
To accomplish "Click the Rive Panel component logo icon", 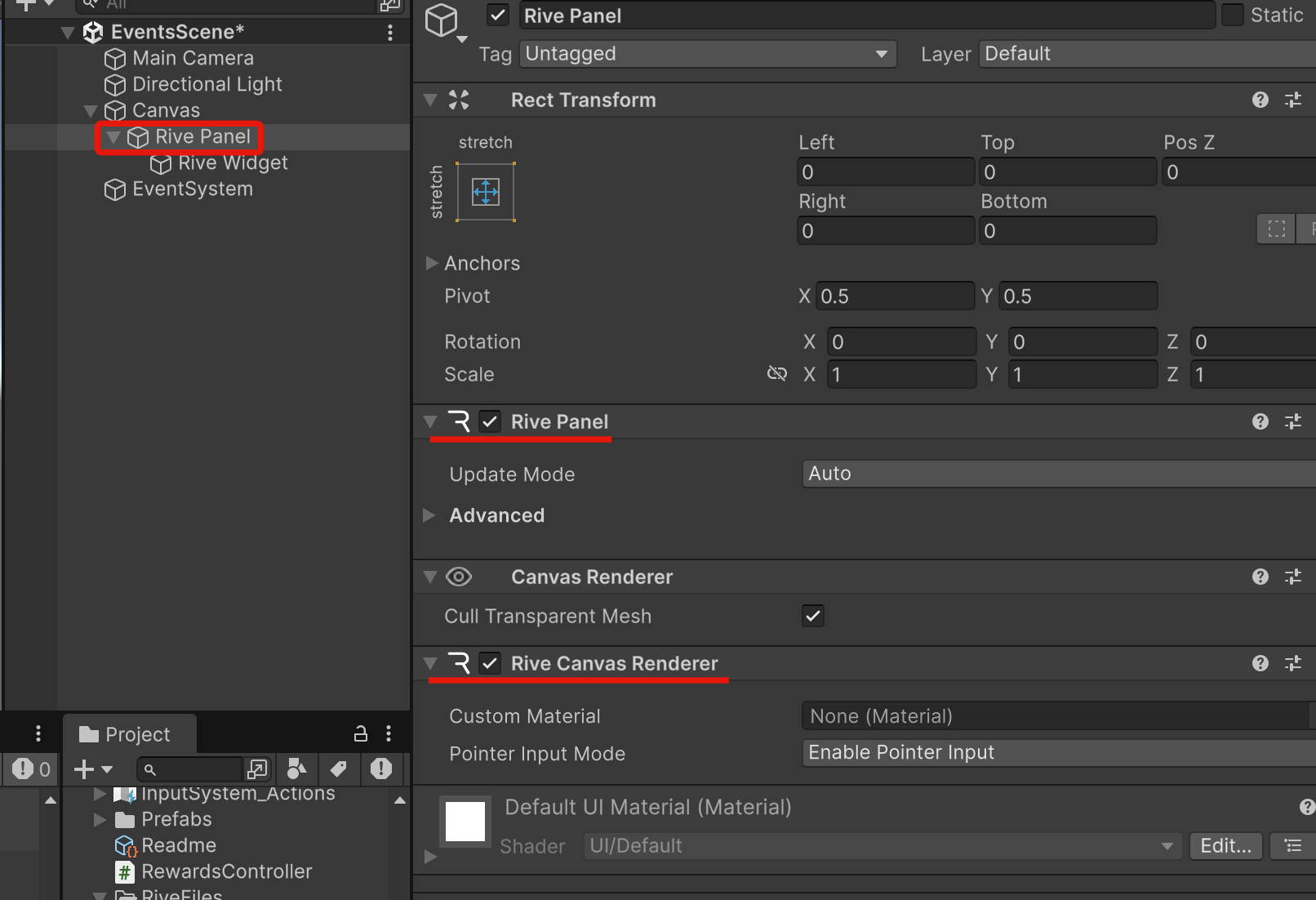I will (460, 421).
